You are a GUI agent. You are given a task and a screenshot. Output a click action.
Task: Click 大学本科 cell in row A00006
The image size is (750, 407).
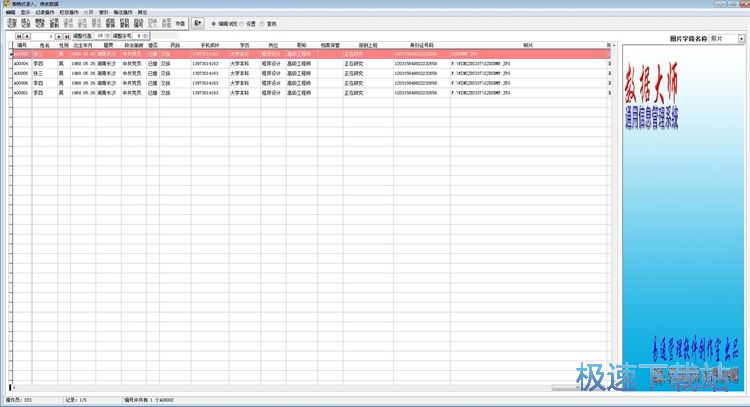tap(244, 83)
